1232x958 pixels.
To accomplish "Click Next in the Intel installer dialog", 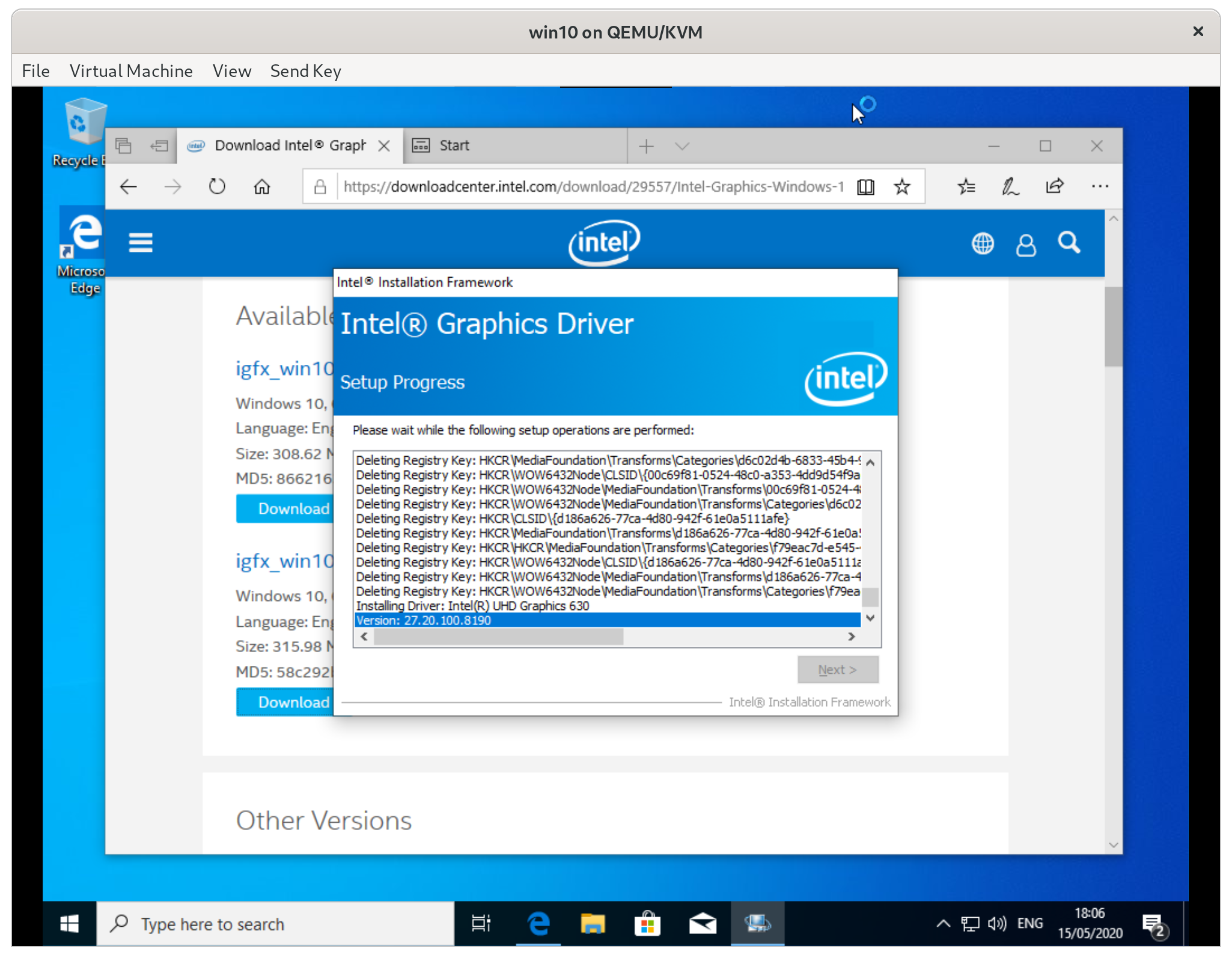I will [838, 669].
